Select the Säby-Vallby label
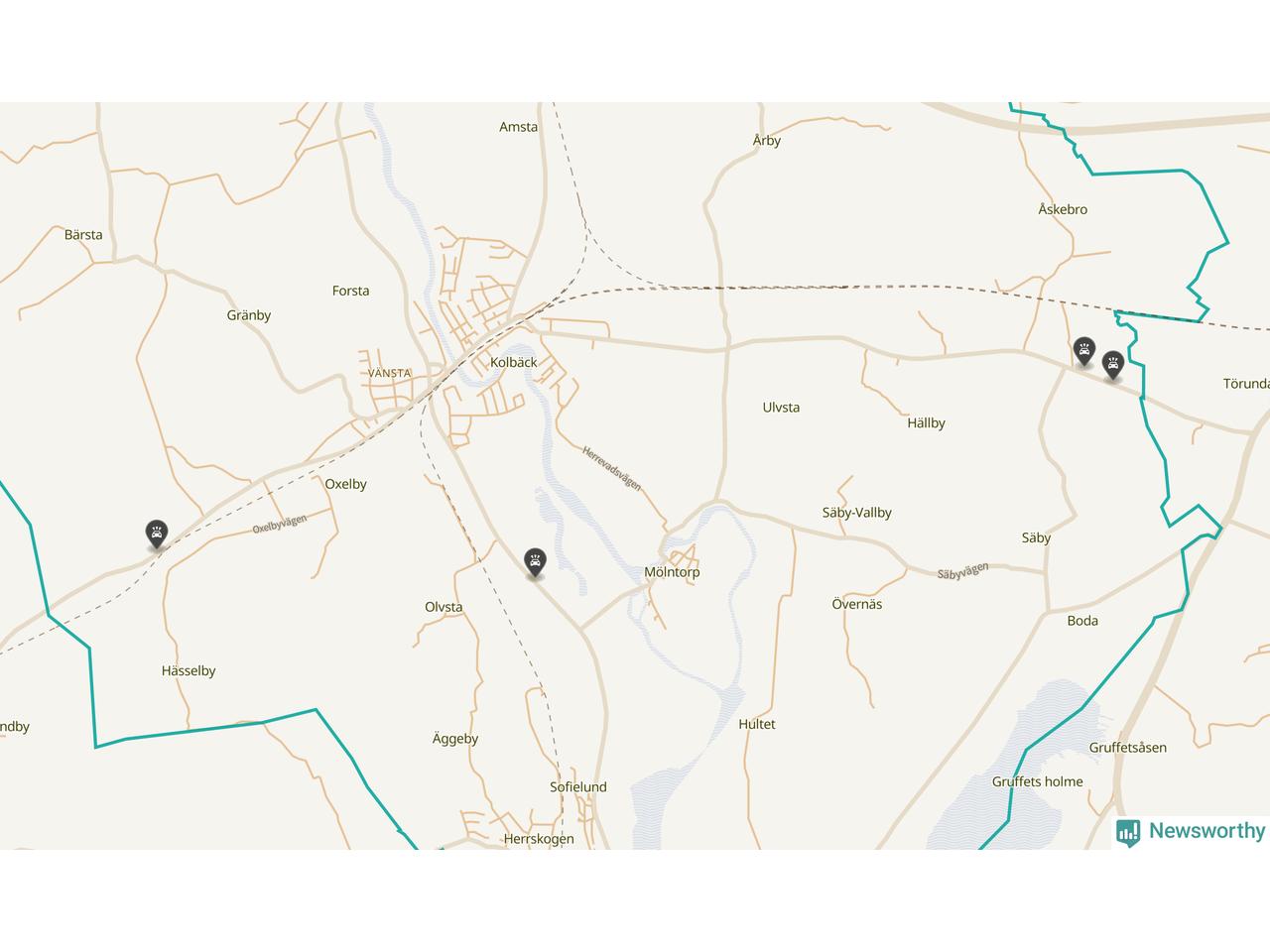1270x952 pixels. (x=857, y=513)
